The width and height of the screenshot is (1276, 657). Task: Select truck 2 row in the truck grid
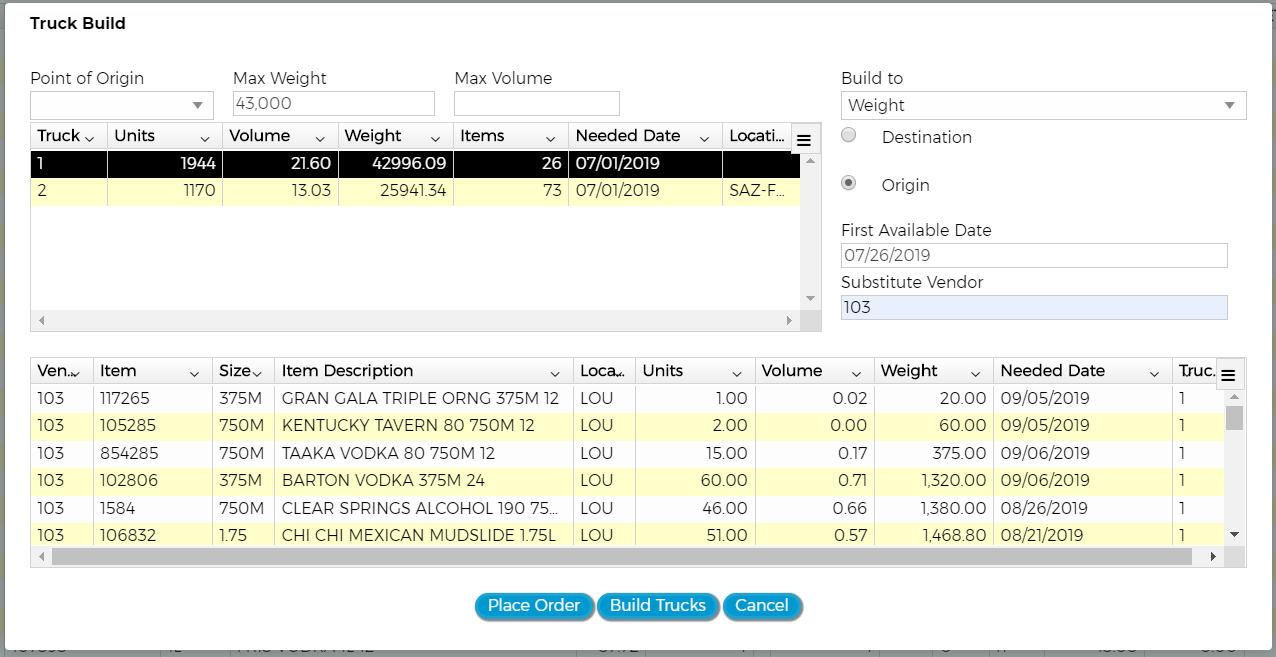[x=400, y=191]
